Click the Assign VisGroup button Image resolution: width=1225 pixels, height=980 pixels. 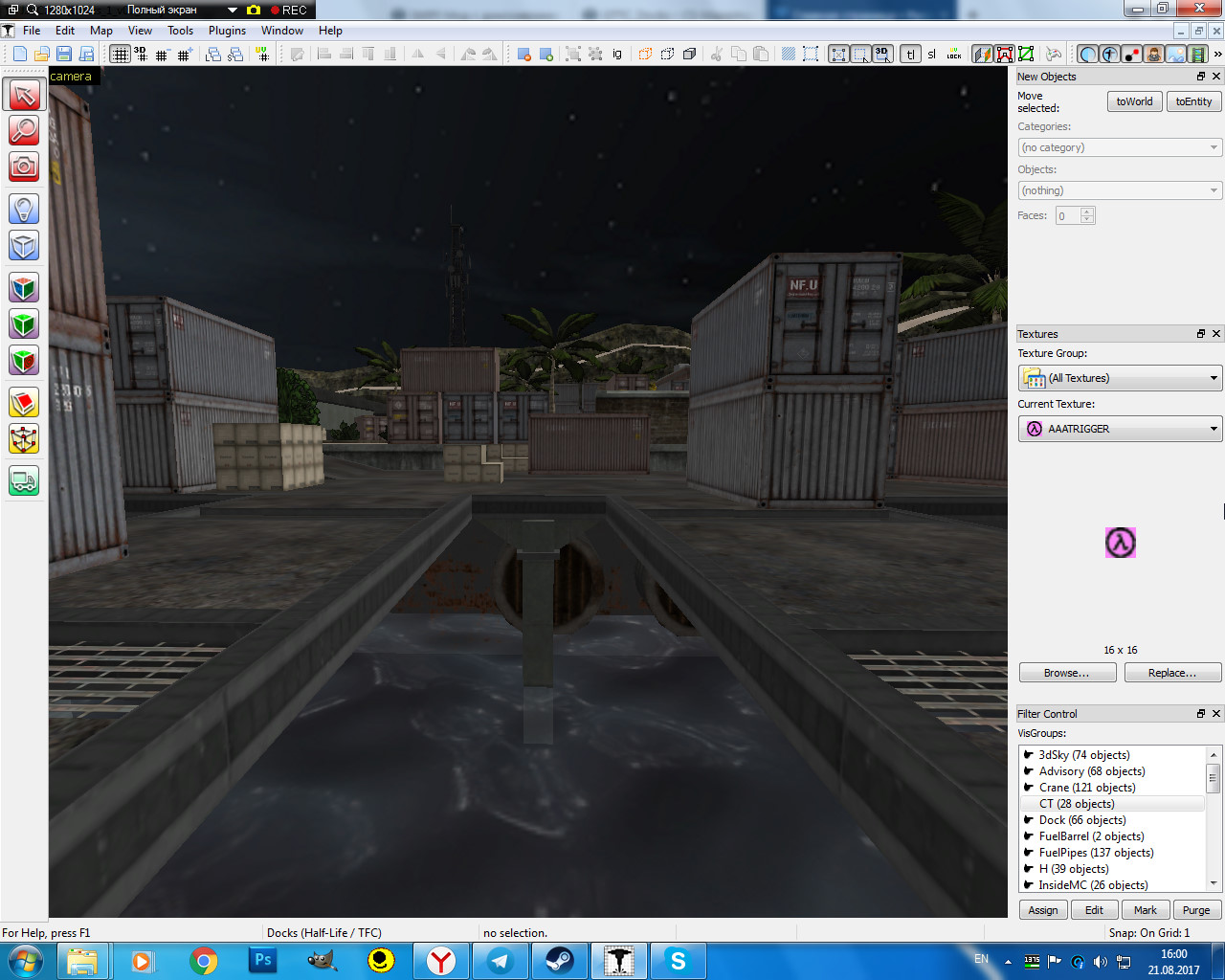click(1043, 910)
